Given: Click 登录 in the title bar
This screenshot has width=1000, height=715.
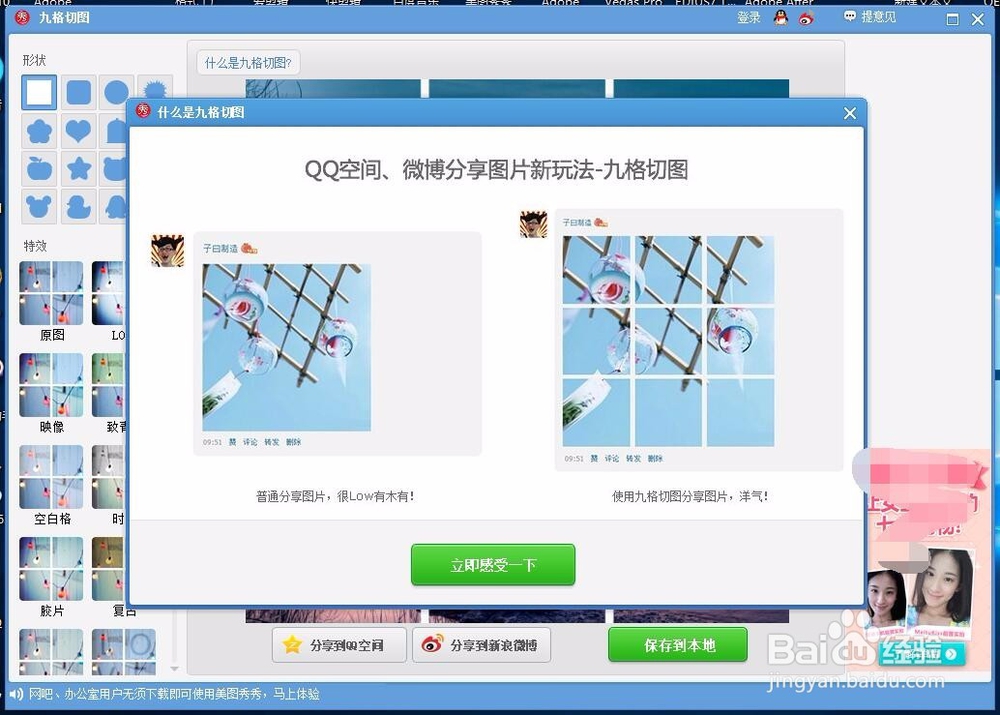Looking at the screenshot, I should click(x=748, y=16).
